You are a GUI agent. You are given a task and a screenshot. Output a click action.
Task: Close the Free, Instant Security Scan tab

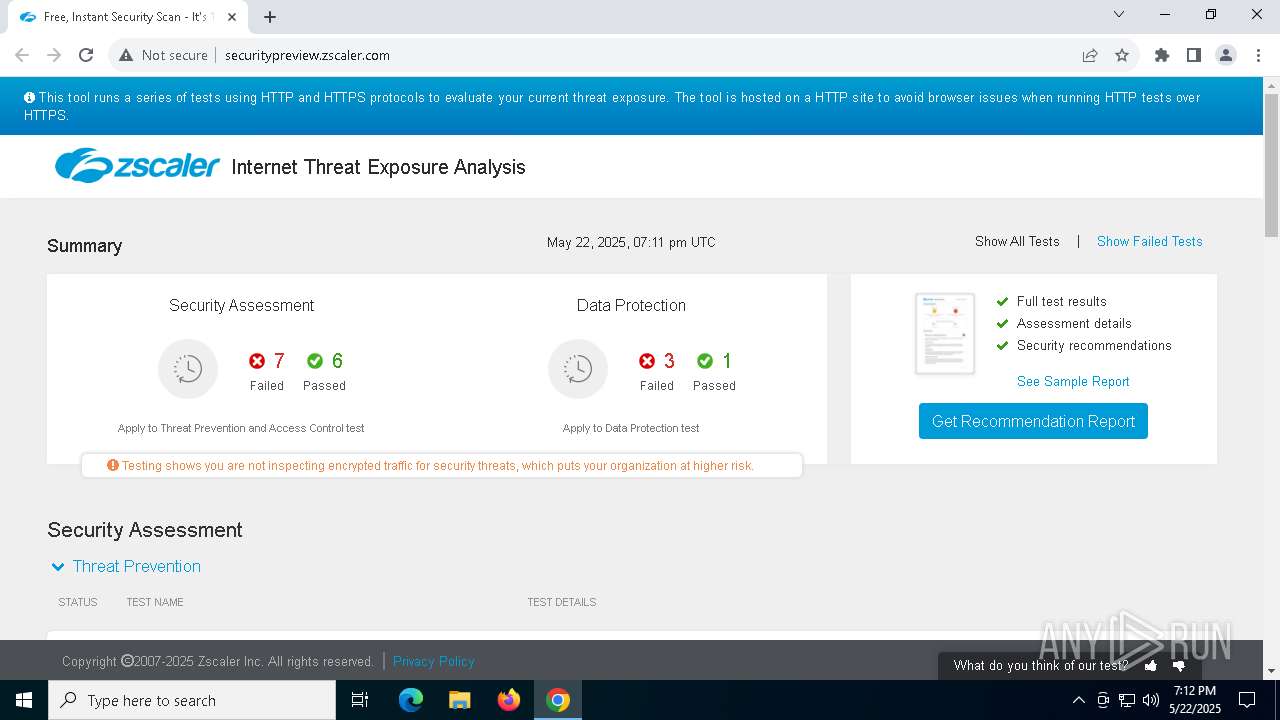233,17
